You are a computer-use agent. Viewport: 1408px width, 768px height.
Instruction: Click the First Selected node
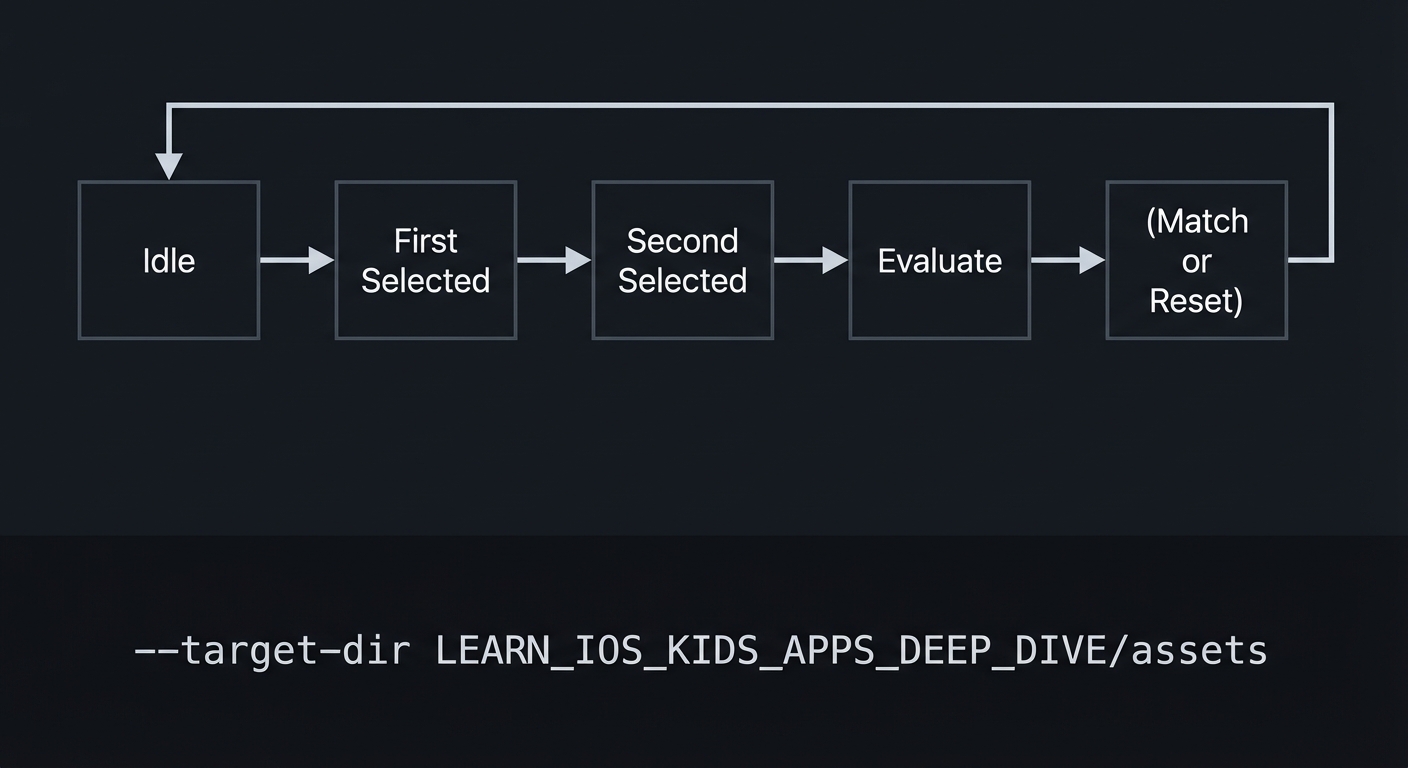[426, 260]
